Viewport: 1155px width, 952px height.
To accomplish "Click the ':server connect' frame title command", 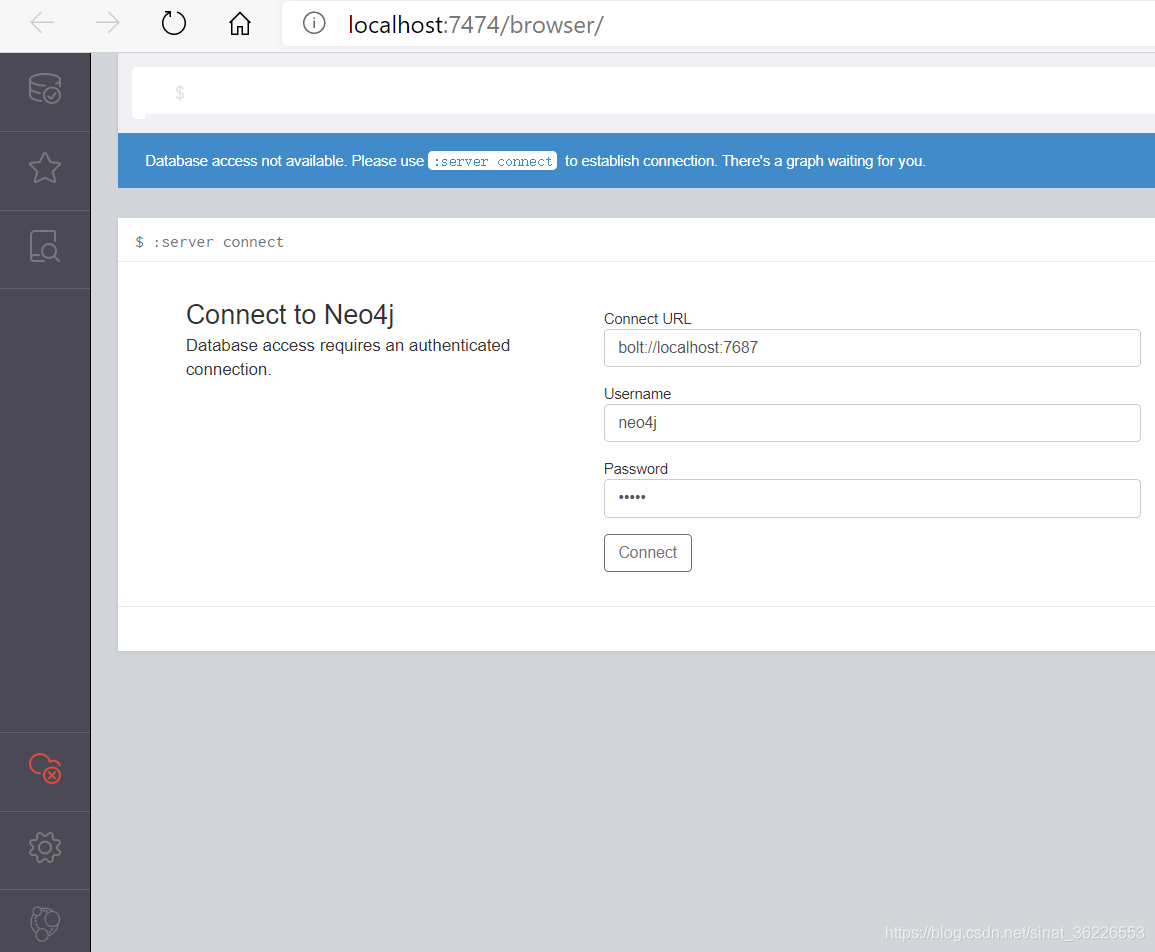I will tap(218, 242).
